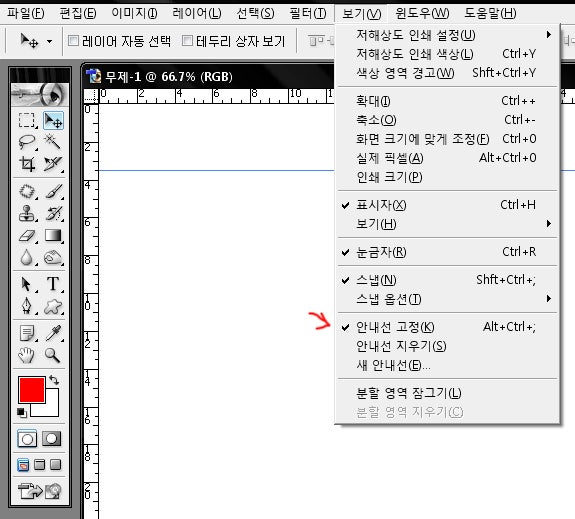Choose 축소(O) zoom out
Viewport: 575px width, 519px height.
pos(447,120)
